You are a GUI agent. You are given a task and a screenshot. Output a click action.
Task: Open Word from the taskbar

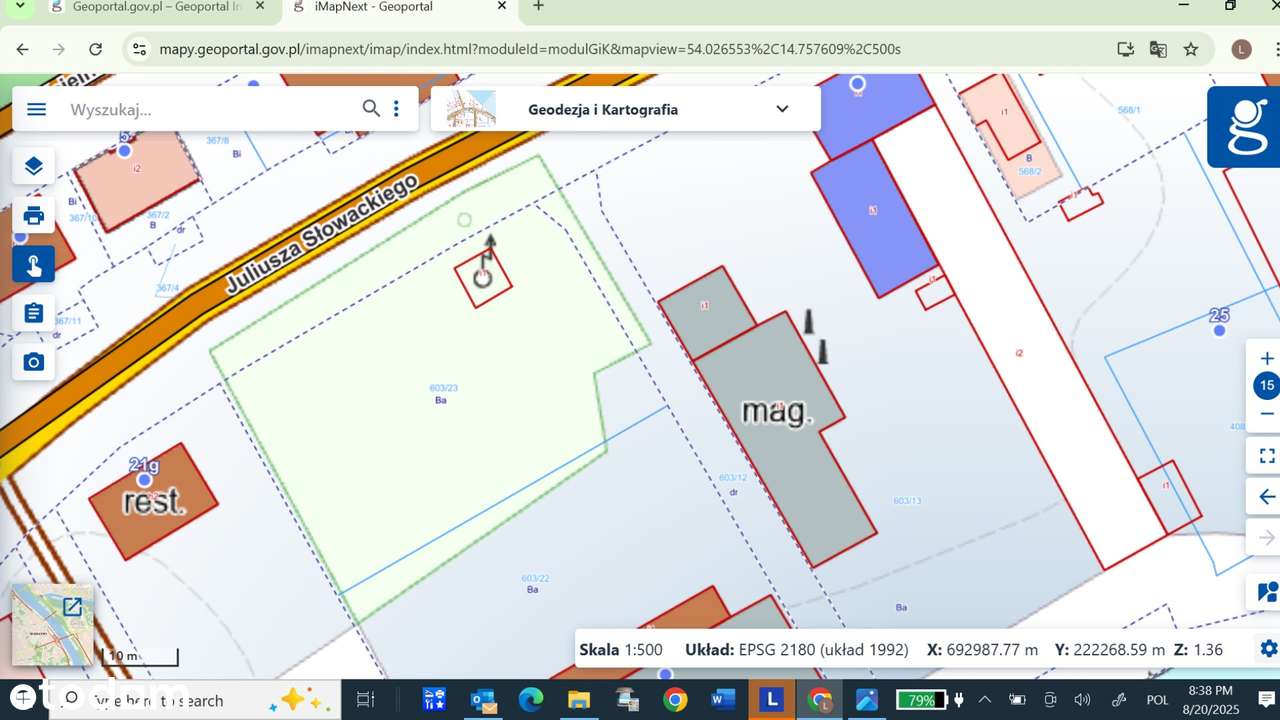(723, 699)
